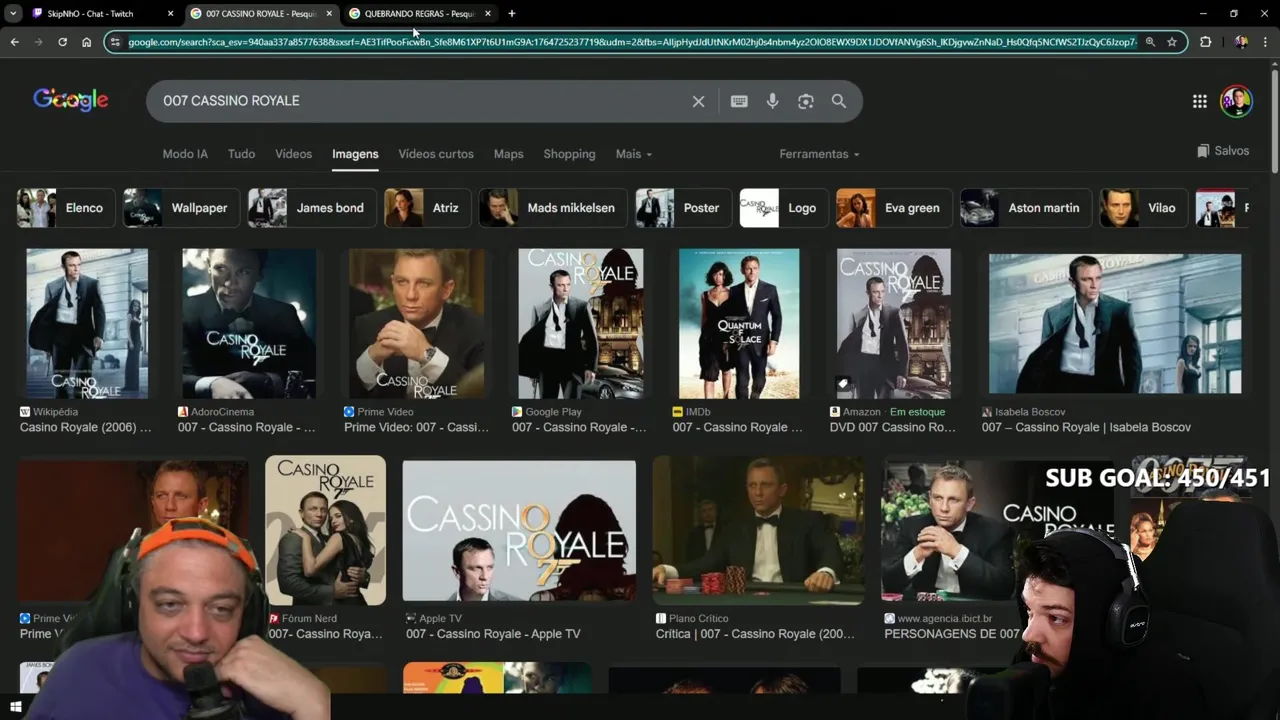This screenshot has height=720, width=1280.
Task: Open the on-screen keyboard input icon
Action: point(739,101)
